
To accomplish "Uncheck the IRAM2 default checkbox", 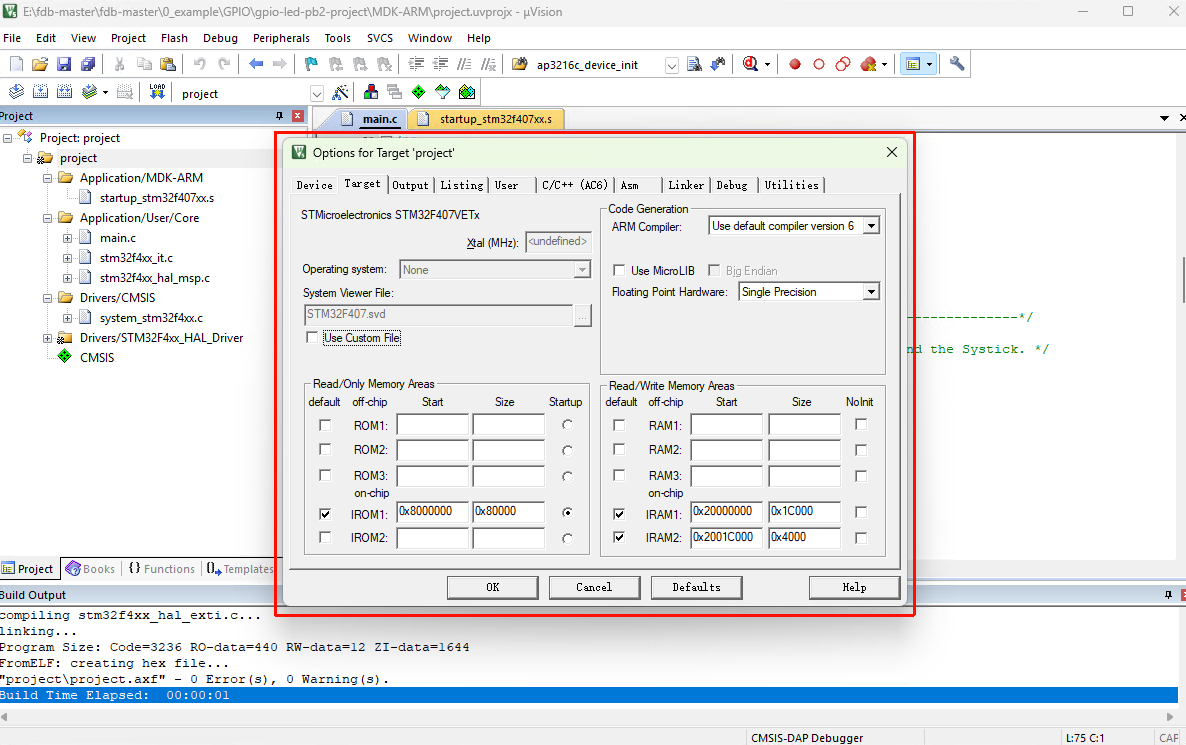I will [619, 537].
